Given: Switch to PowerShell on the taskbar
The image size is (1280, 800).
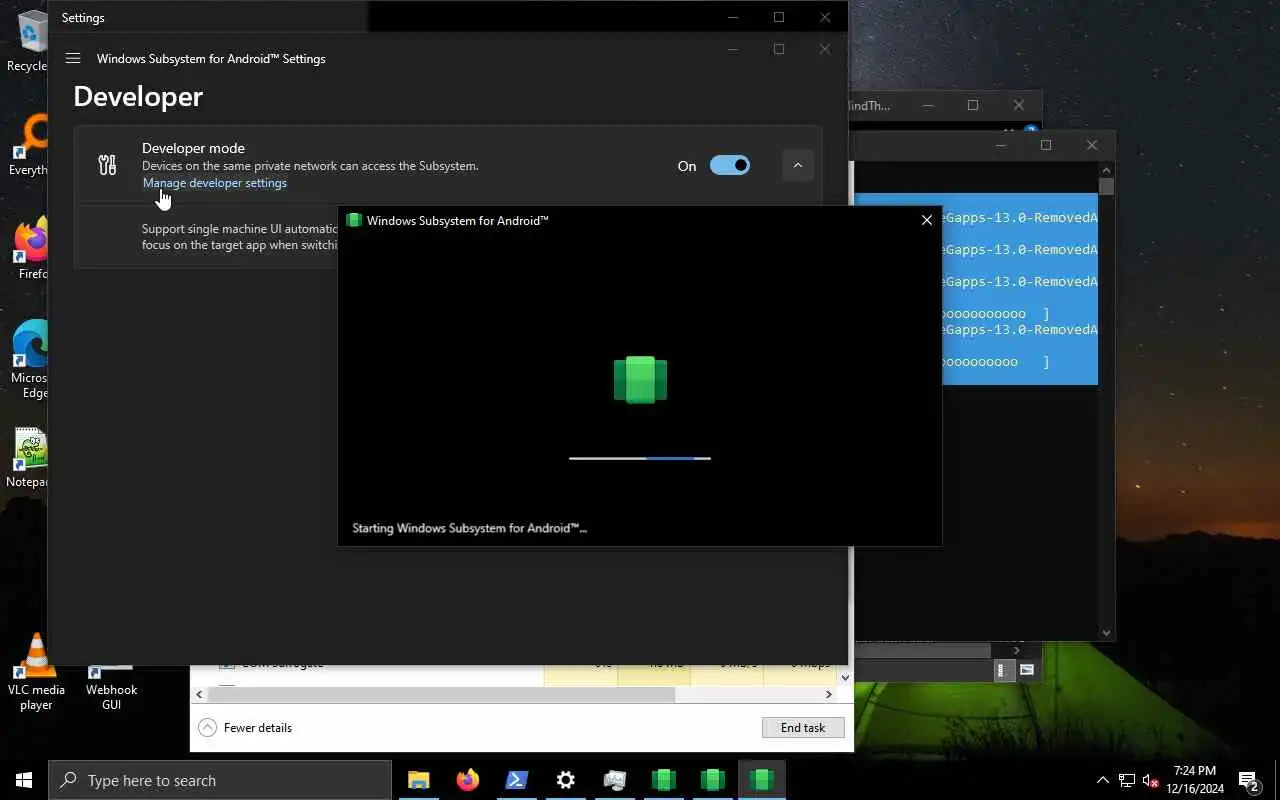Looking at the screenshot, I should pos(516,780).
